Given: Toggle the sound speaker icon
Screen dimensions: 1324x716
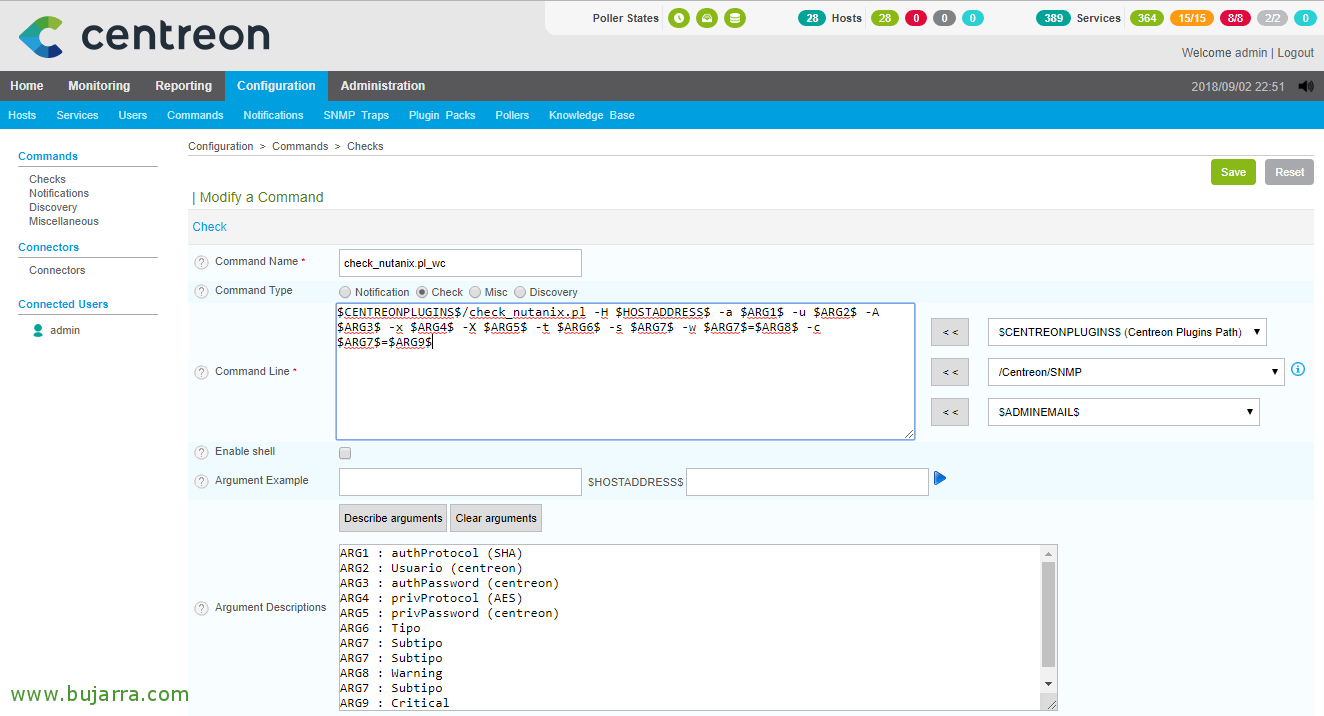Looking at the screenshot, I should click(1306, 86).
